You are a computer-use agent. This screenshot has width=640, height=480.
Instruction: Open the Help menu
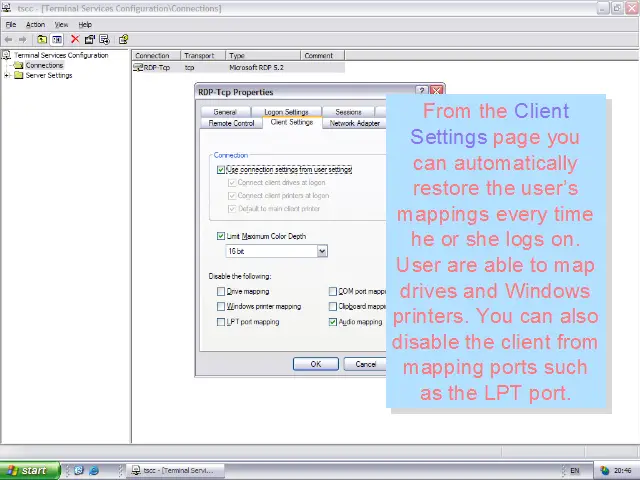click(85, 24)
